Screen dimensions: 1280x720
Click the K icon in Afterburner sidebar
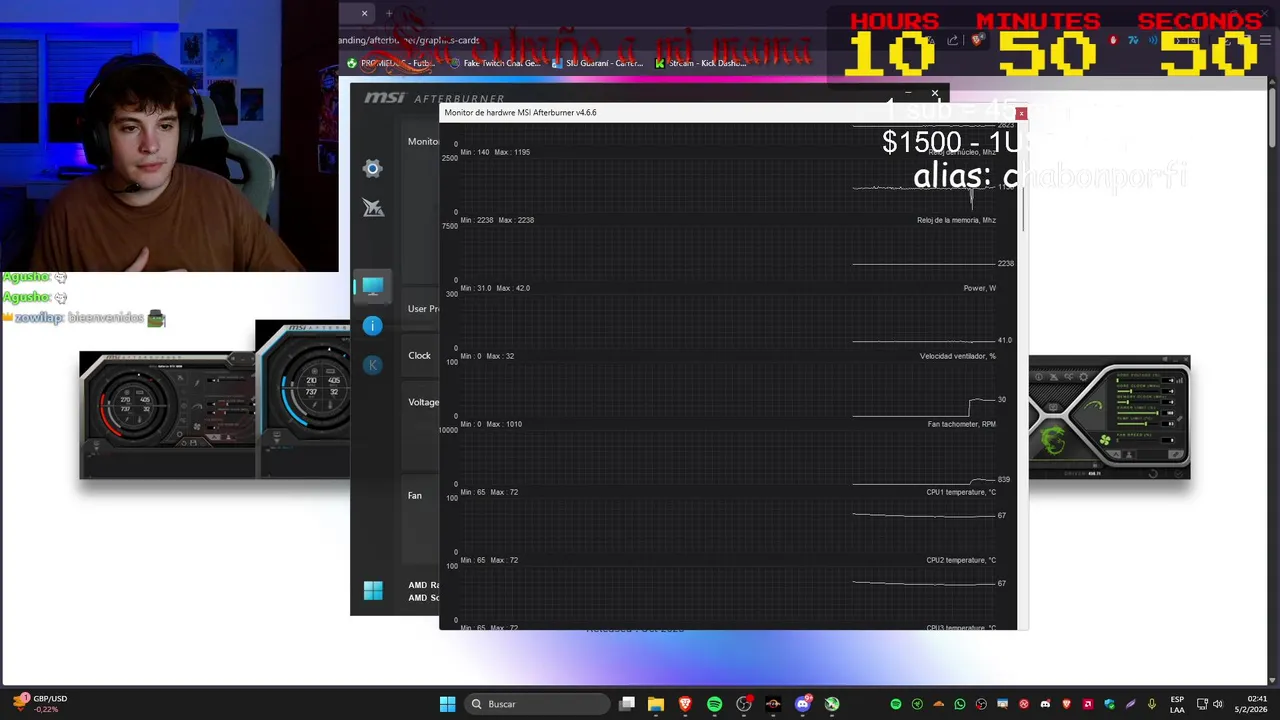372,365
